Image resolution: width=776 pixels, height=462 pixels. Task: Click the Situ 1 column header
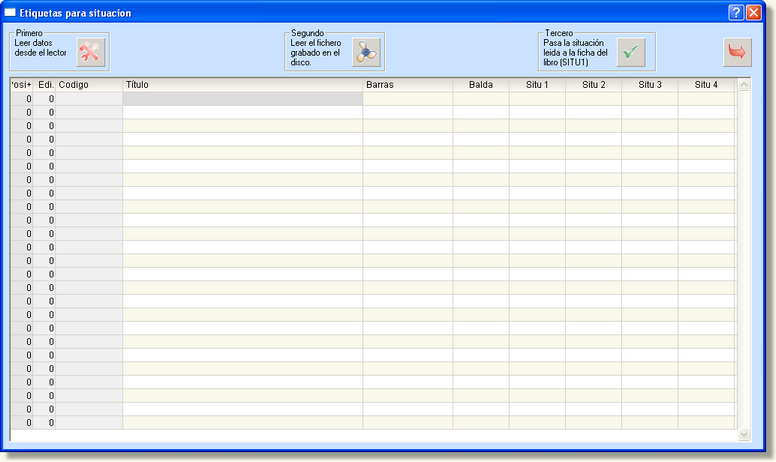pyautogui.click(x=537, y=85)
